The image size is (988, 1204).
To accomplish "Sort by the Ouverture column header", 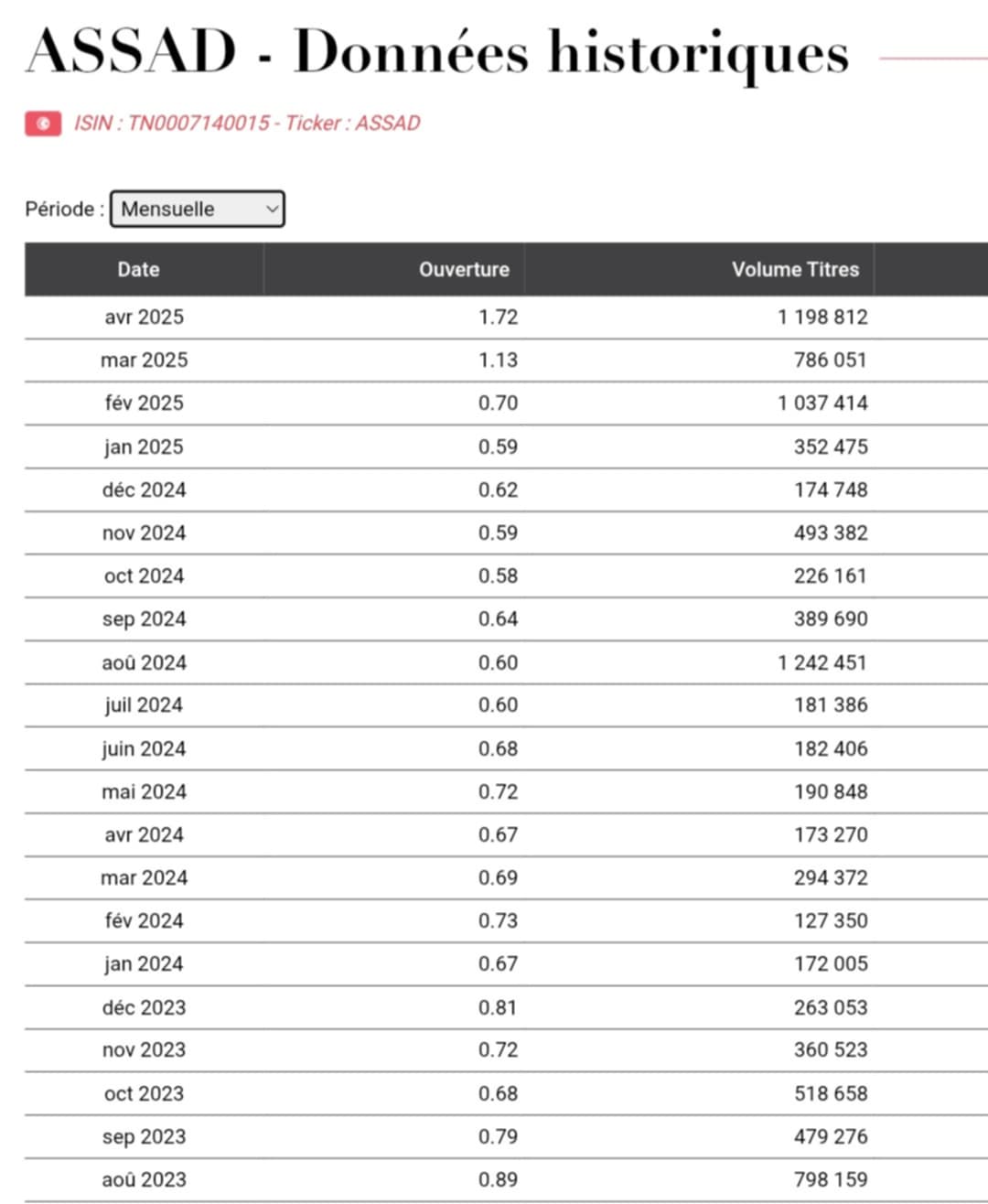I will (x=393, y=269).
